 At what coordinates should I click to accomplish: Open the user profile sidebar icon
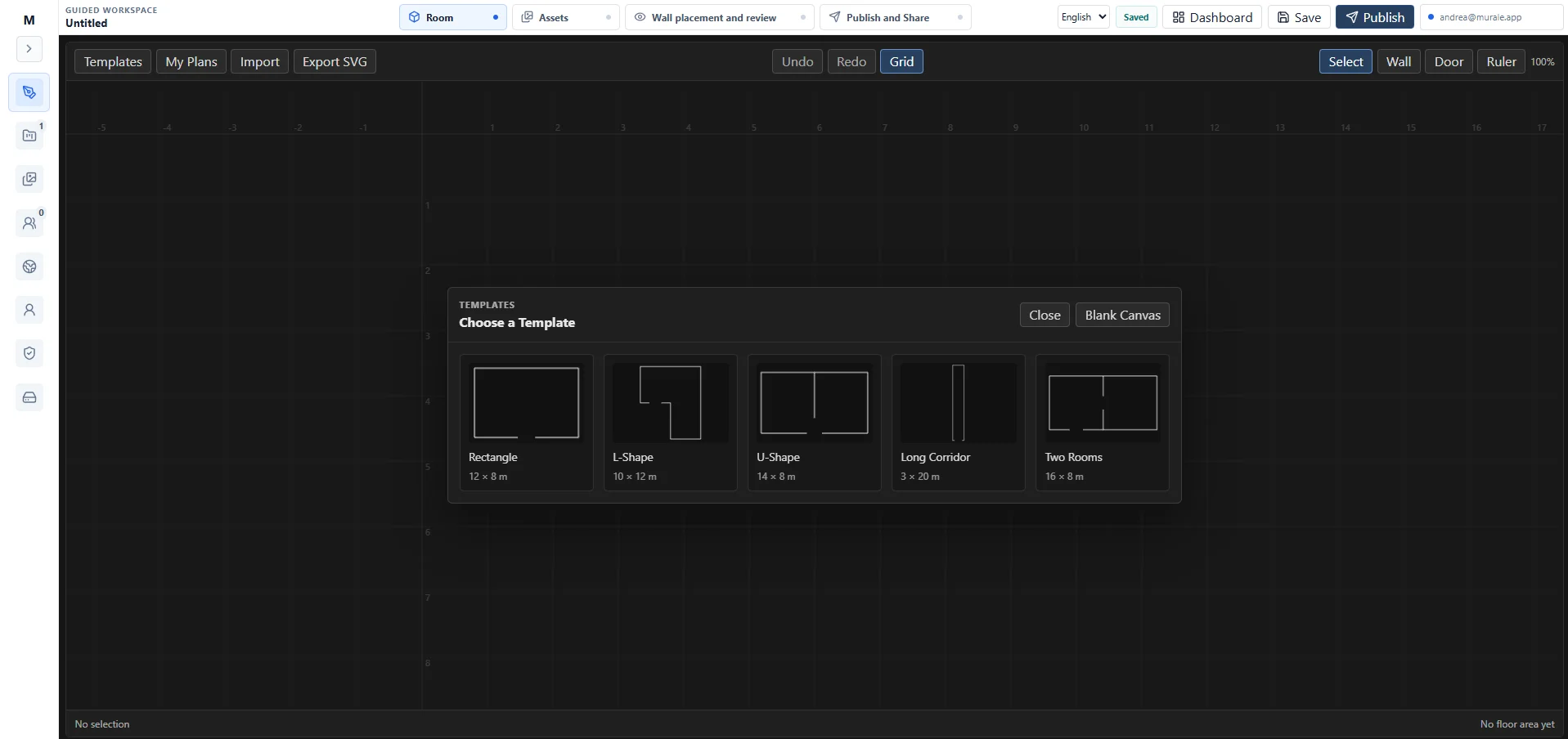click(x=29, y=310)
